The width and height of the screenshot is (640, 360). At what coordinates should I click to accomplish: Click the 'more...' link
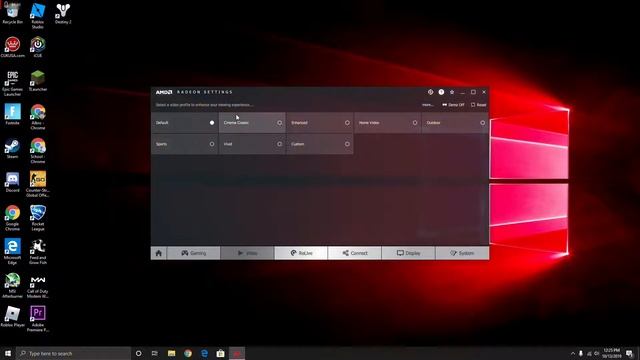[427, 105]
